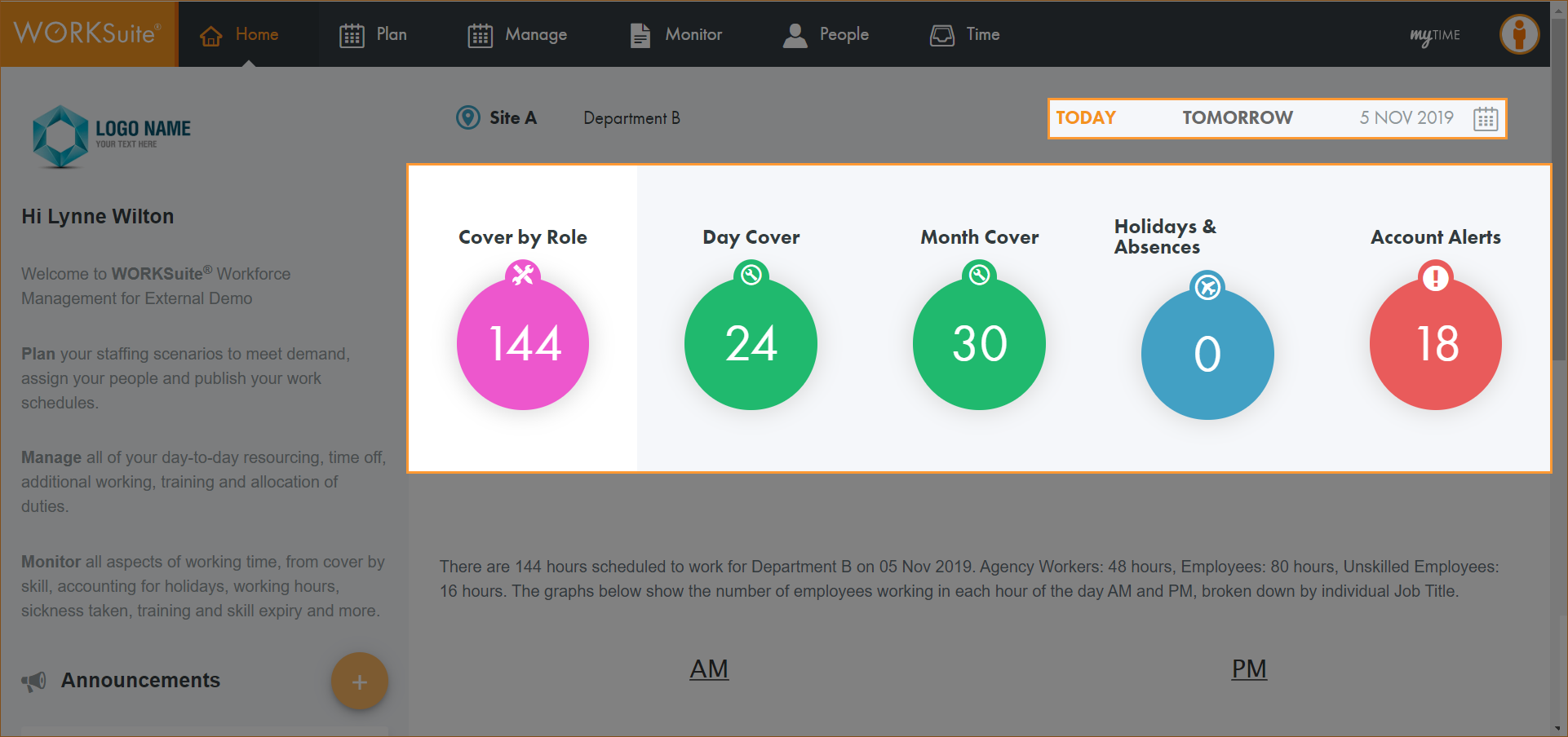
Task: Open the calendar date picker icon
Action: point(1485,118)
